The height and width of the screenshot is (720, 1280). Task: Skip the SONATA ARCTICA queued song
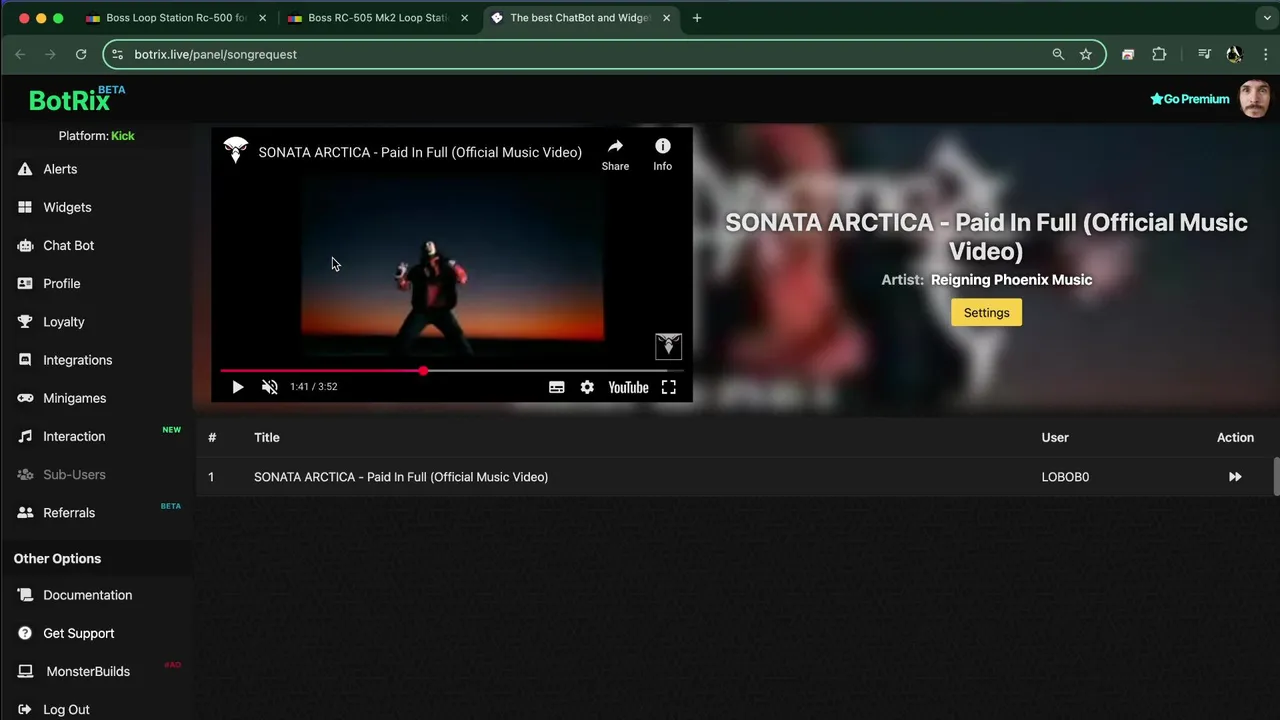1235,477
